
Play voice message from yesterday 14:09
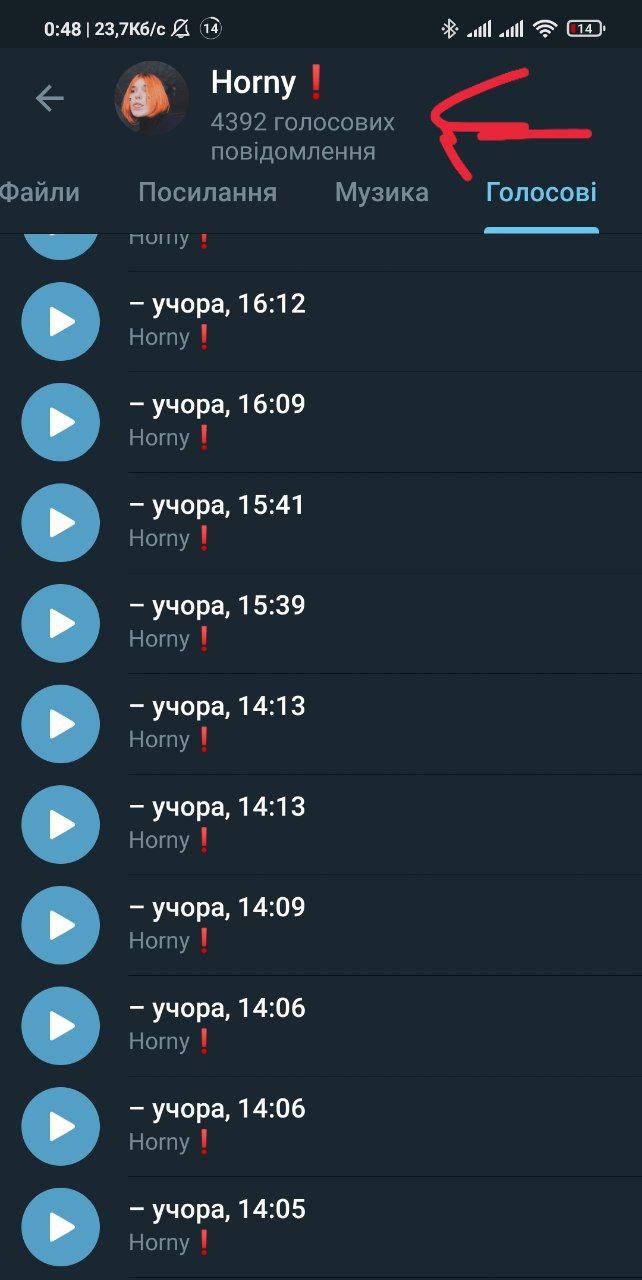[61, 925]
